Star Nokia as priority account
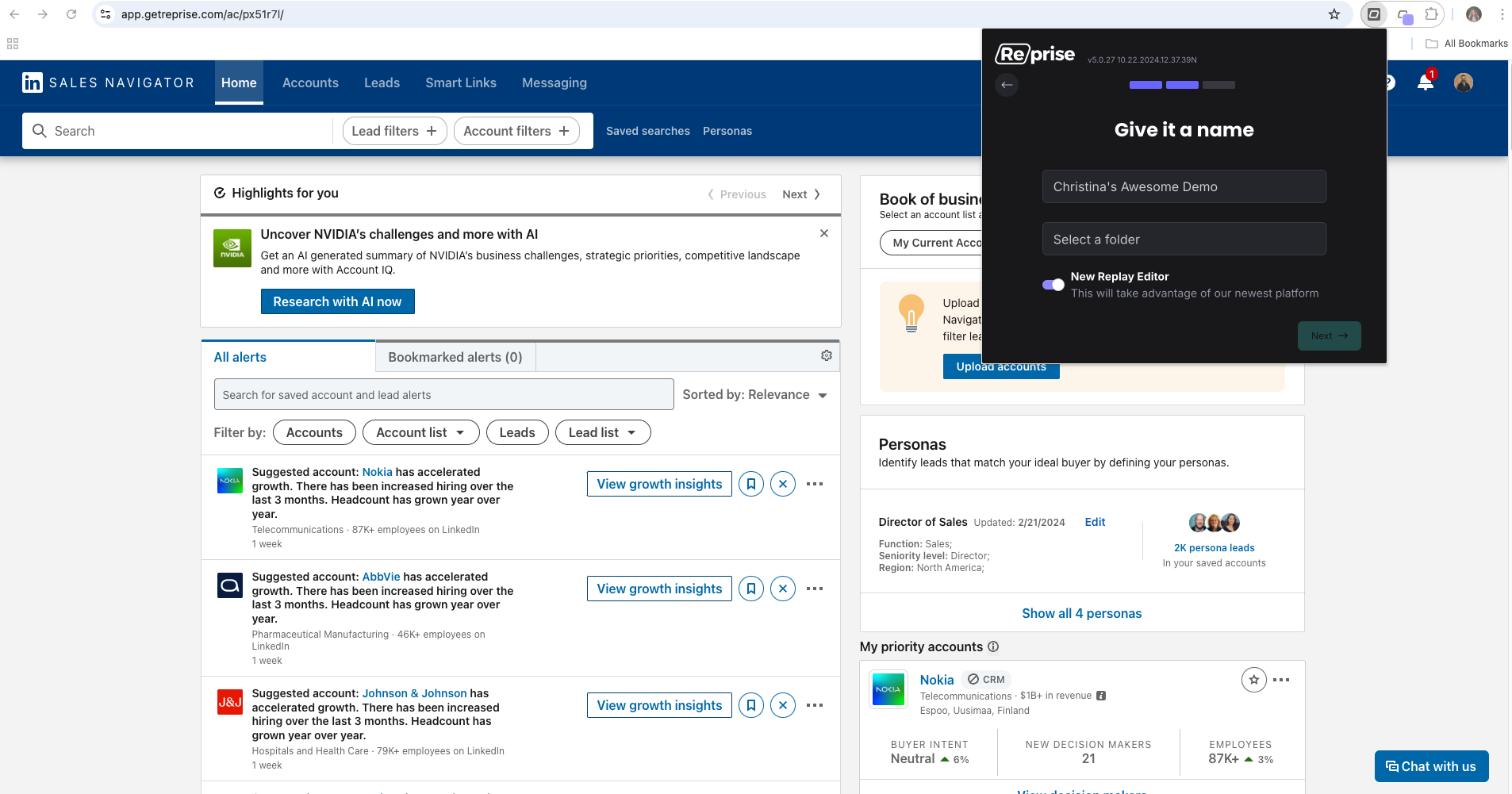1512x794 pixels. click(x=1253, y=680)
